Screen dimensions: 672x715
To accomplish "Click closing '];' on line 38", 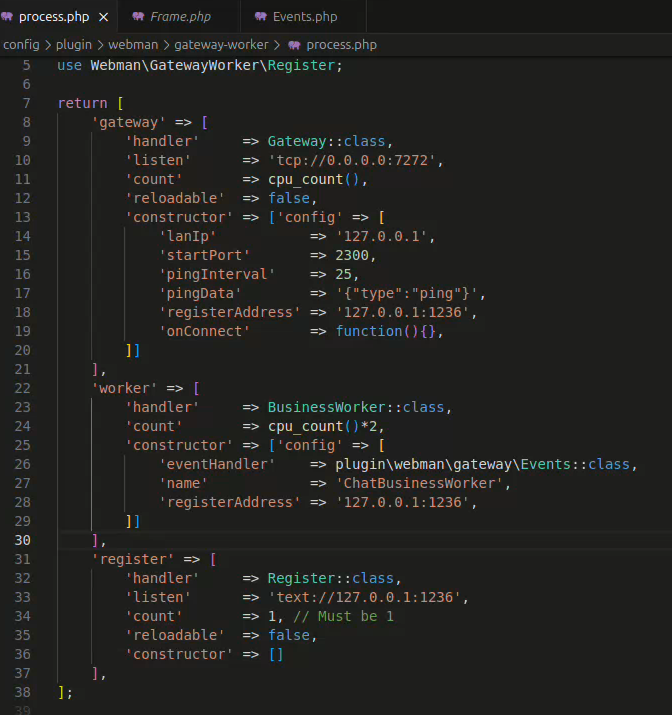I will (x=65, y=692).
